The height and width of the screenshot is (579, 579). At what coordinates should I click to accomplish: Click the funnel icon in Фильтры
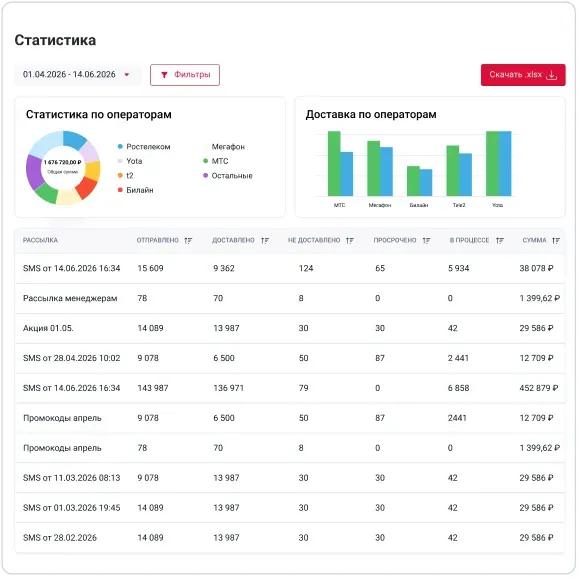point(164,75)
